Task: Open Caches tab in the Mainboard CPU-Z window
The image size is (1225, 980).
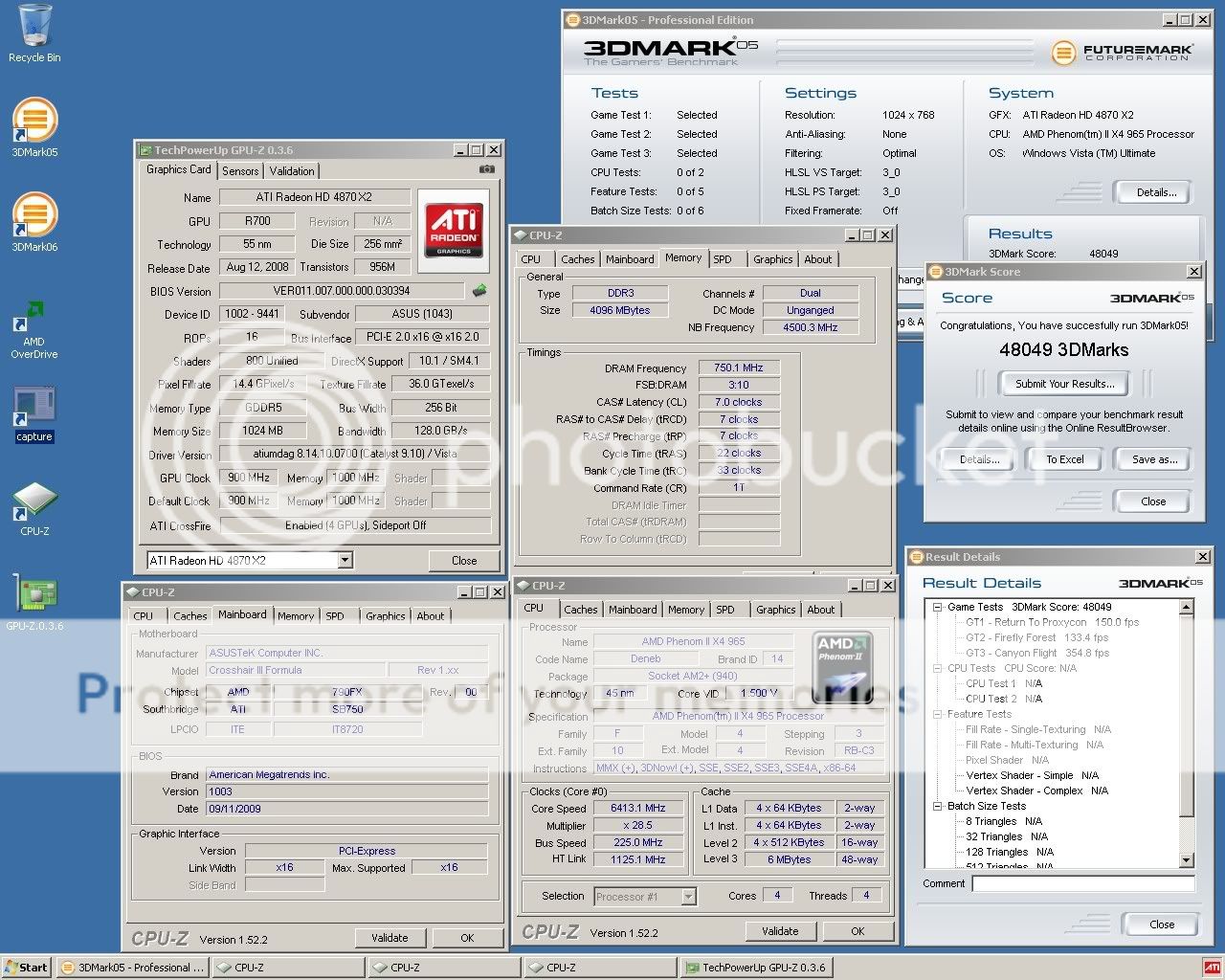Action: click(x=189, y=616)
